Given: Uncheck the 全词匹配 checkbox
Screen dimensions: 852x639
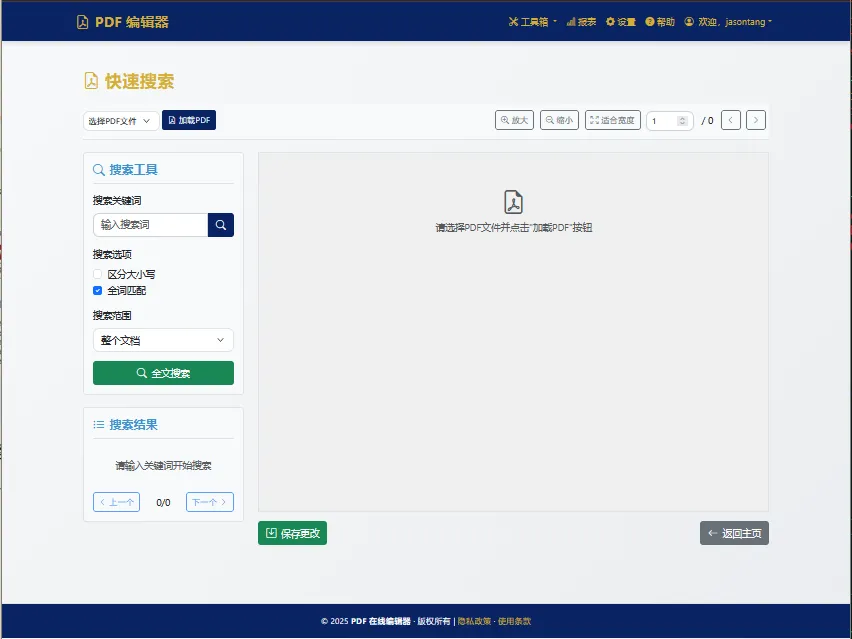Looking at the screenshot, I should click(x=97, y=291).
